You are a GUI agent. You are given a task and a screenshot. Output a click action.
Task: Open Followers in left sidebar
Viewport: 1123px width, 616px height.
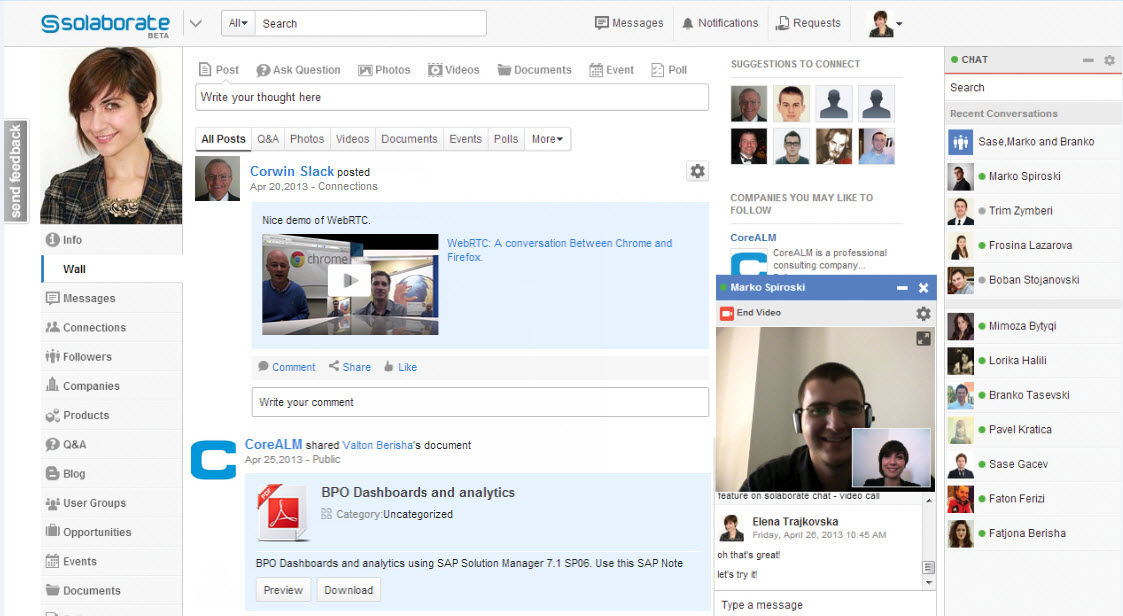click(112, 357)
